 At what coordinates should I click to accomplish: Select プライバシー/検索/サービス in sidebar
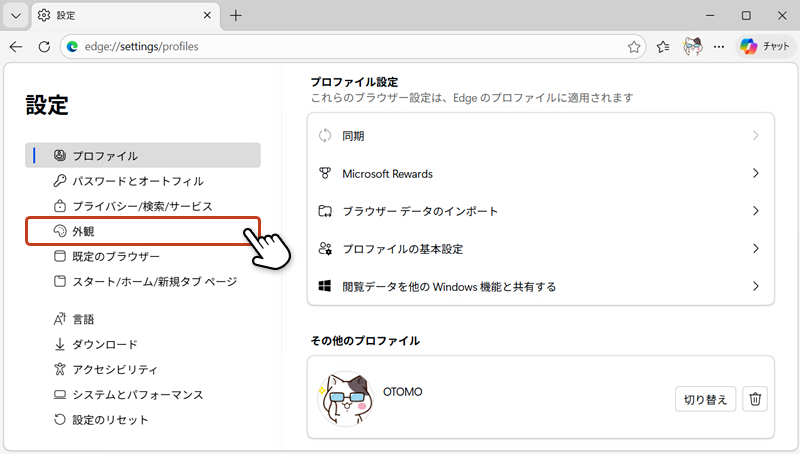coord(142,206)
